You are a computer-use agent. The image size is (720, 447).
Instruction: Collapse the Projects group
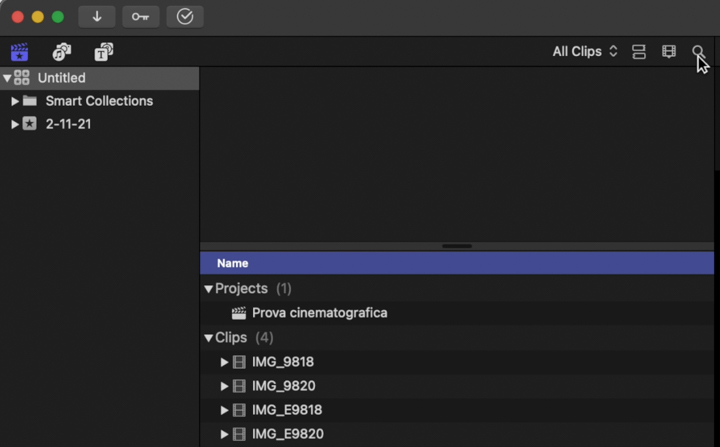tap(208, 289)
